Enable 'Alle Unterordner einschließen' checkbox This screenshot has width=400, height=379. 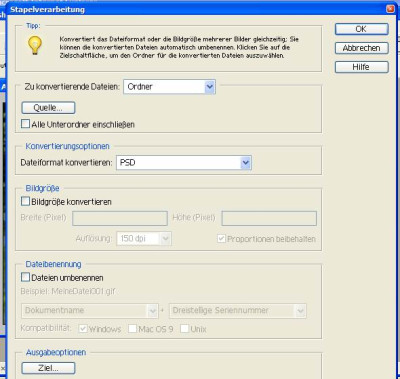(x=25, y=124)
